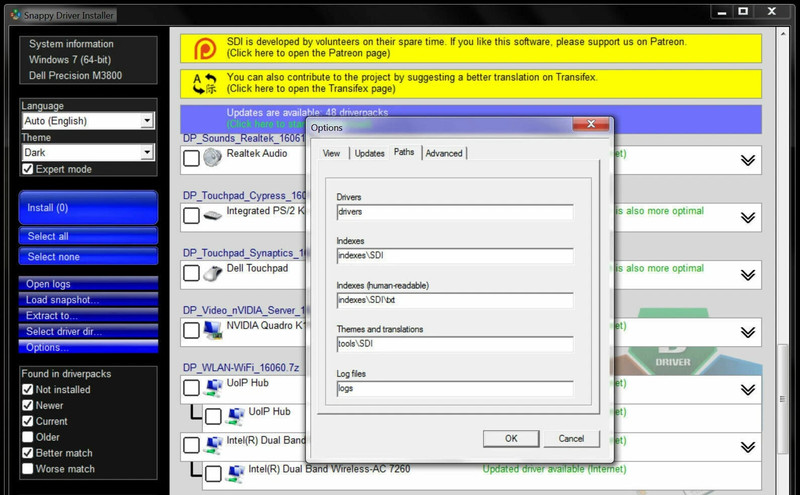Enable the Older filter checkbox
Viewport: 800px width, 495px height.
(28, 437)
